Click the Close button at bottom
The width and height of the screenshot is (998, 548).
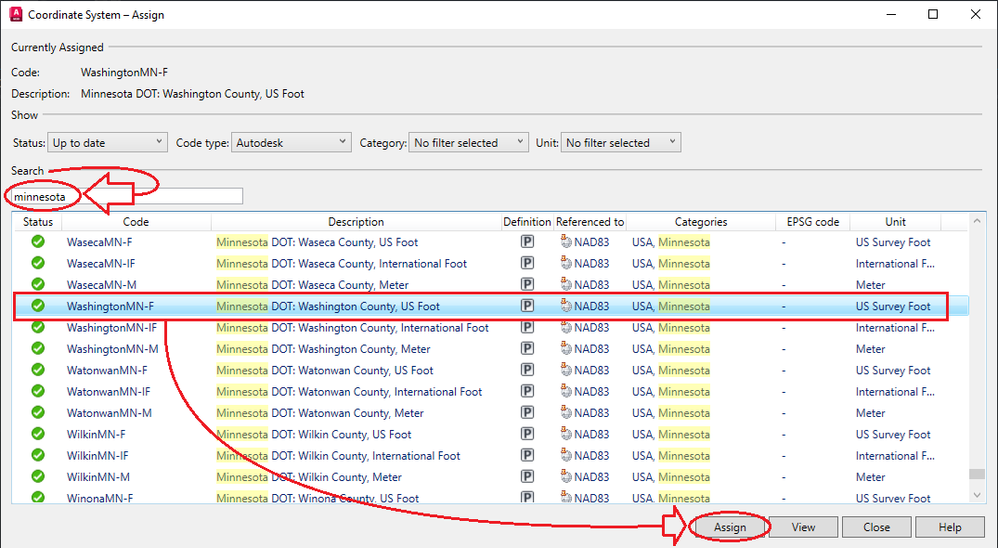(876, 527)
